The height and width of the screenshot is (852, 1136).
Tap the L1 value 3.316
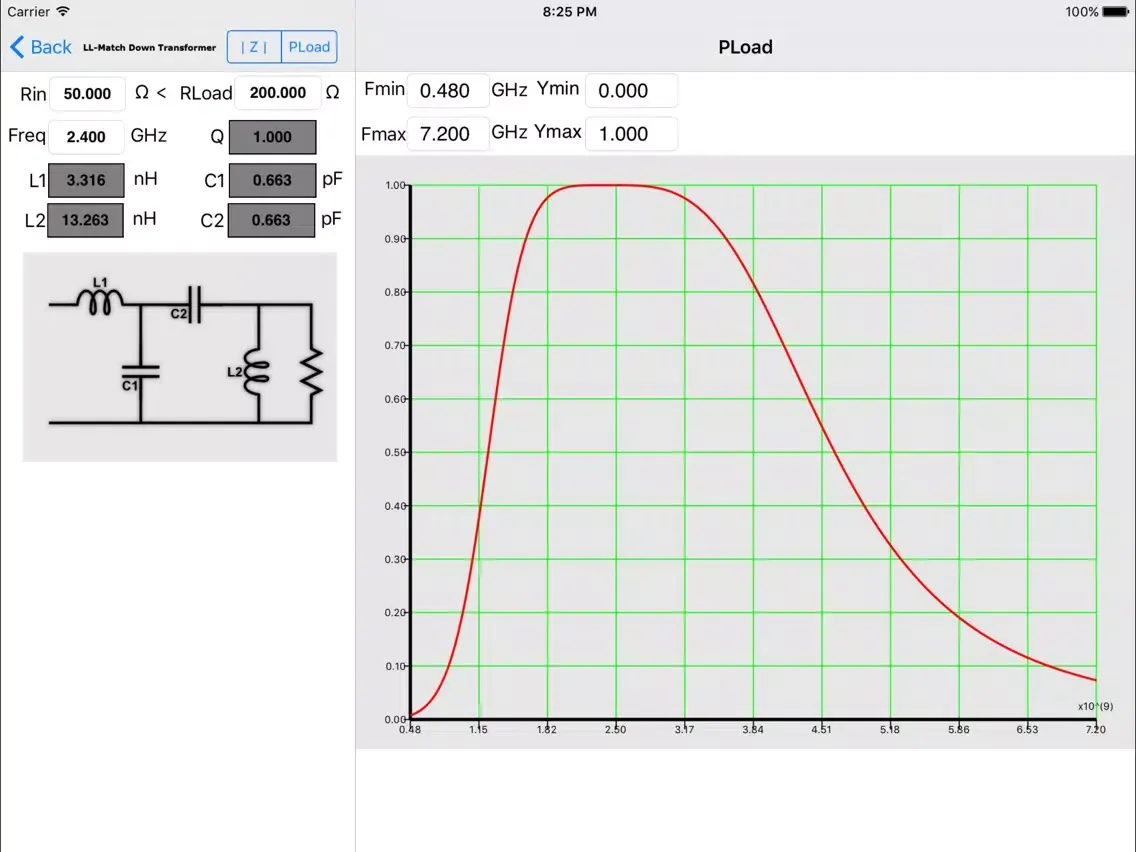click(85, 180)
